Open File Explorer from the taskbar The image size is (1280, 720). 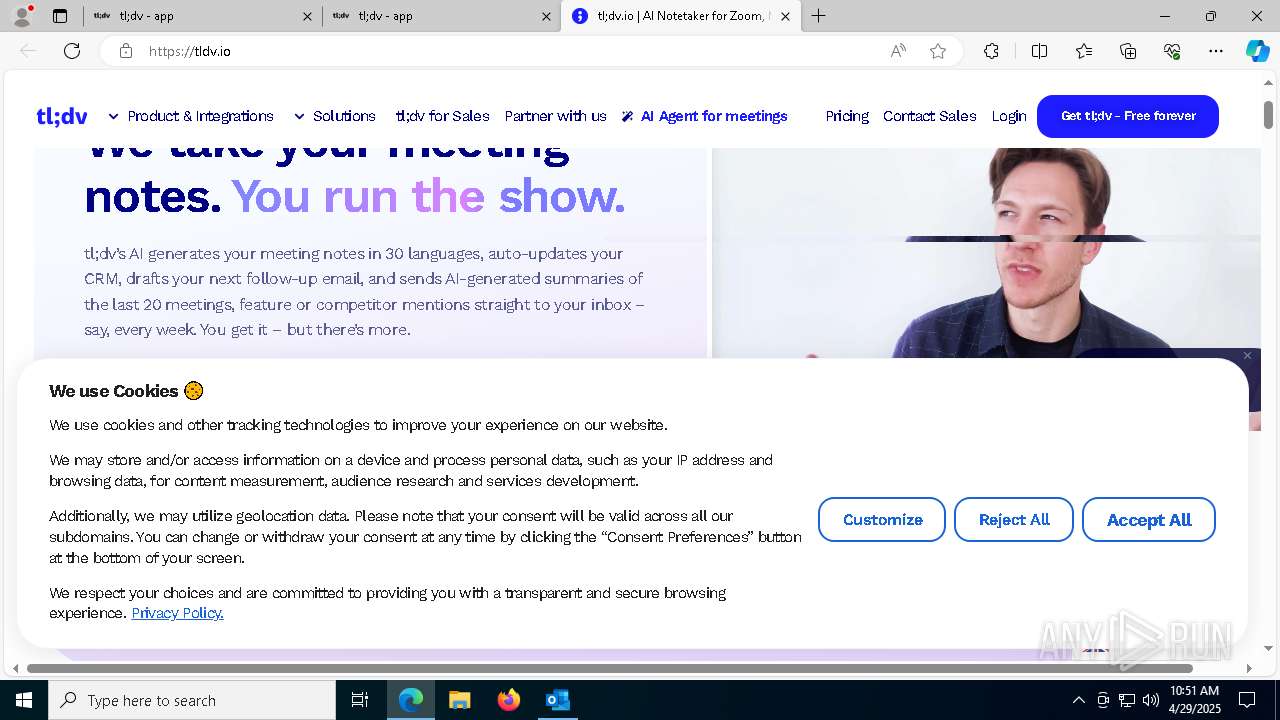pos(460,700)
